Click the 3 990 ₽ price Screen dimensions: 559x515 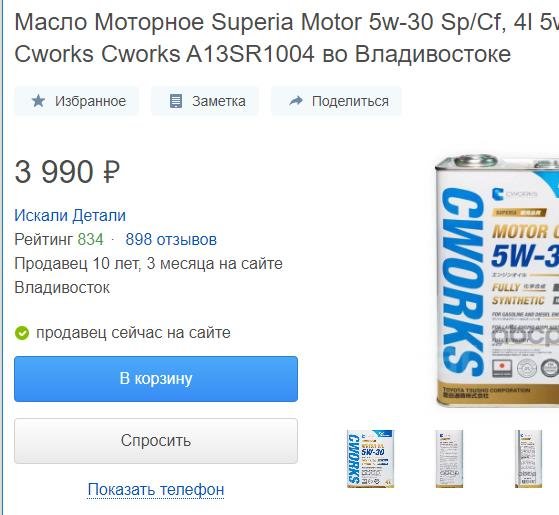pos(67,172)
